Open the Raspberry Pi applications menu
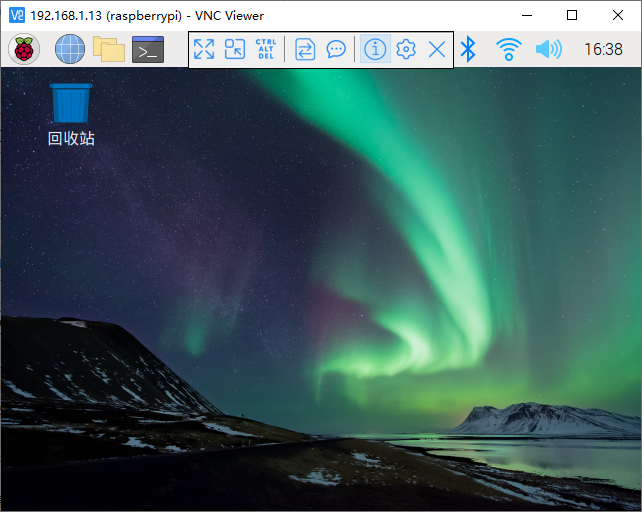The width and height of the screenshot is (642, 512). (23, 49)
